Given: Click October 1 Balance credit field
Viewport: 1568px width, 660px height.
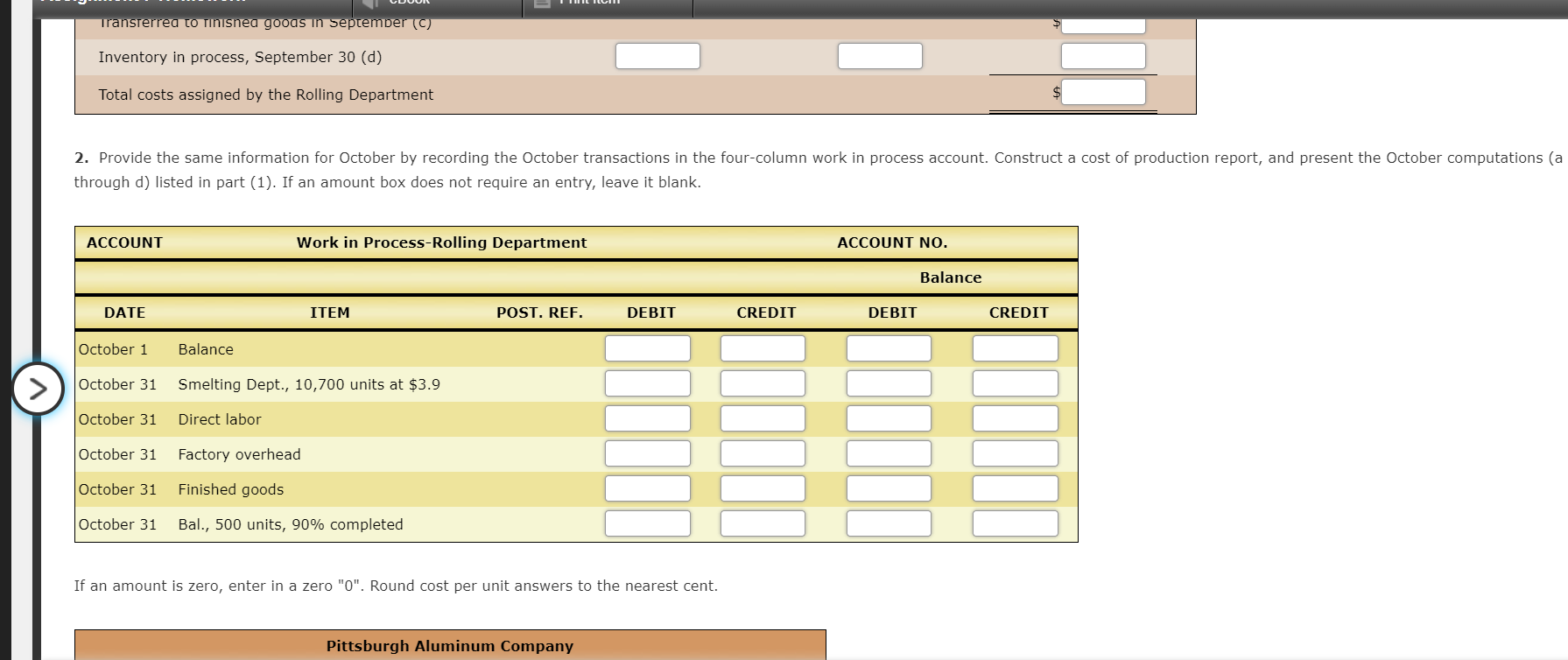Looking at the screenshot, I should [763, 348].
